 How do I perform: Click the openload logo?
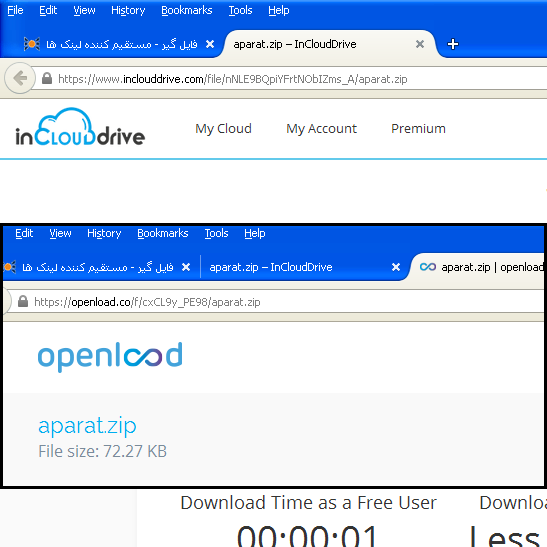tap(110, 357)
